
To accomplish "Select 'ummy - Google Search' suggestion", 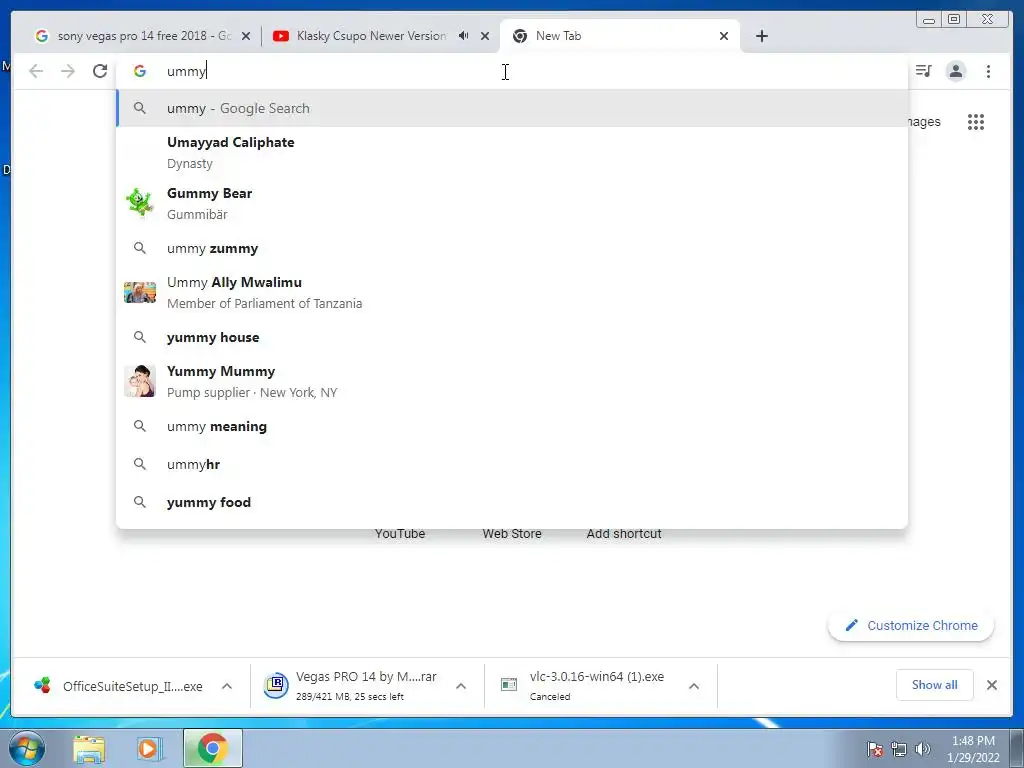I will [512, 108].
